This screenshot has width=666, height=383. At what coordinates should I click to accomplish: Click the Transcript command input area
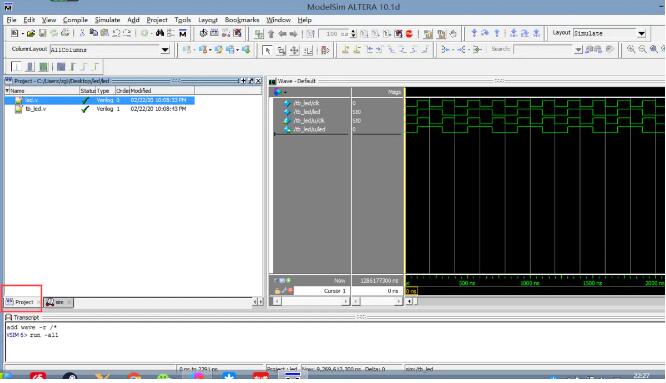(x=335, y=343)
